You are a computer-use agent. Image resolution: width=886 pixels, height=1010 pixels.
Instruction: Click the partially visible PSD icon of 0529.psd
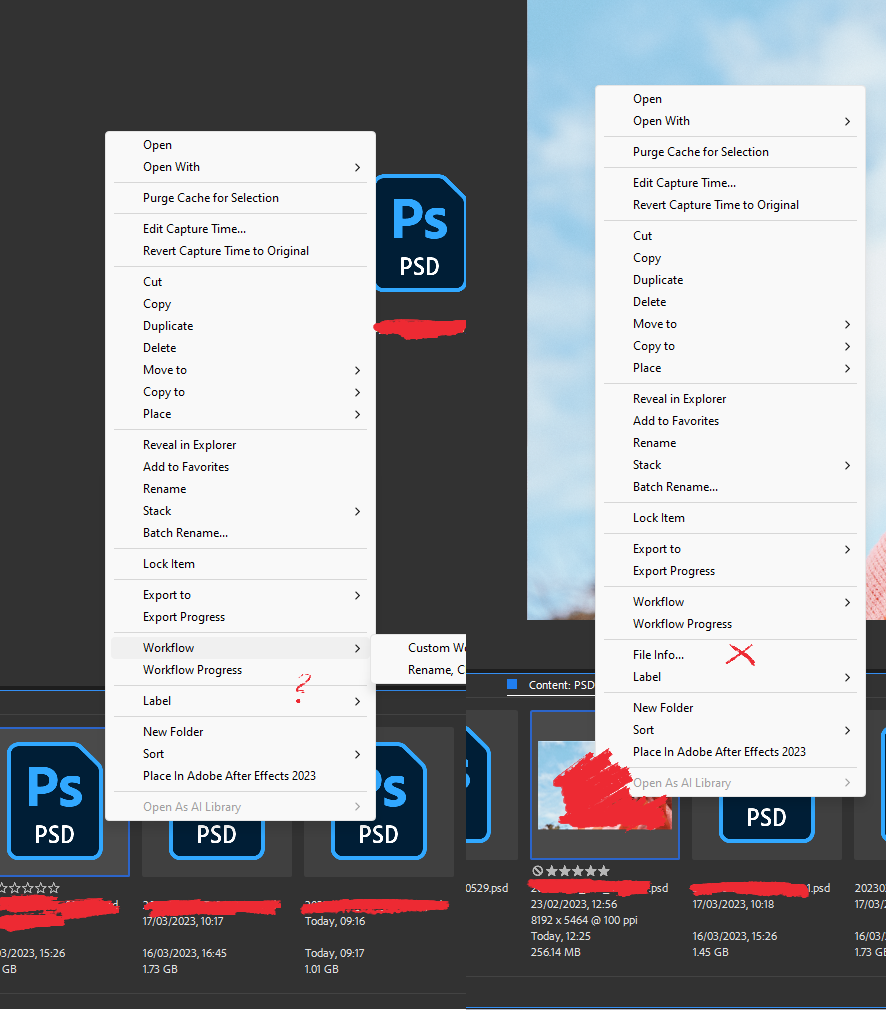480,785
